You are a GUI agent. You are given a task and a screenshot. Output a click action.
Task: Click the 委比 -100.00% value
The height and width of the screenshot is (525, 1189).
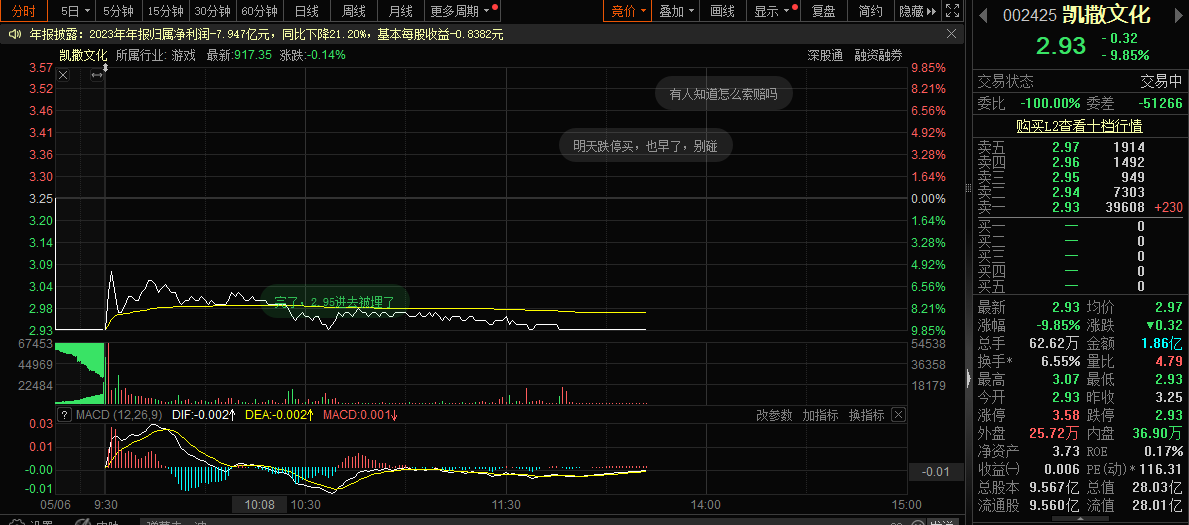tap(1050, 103)
